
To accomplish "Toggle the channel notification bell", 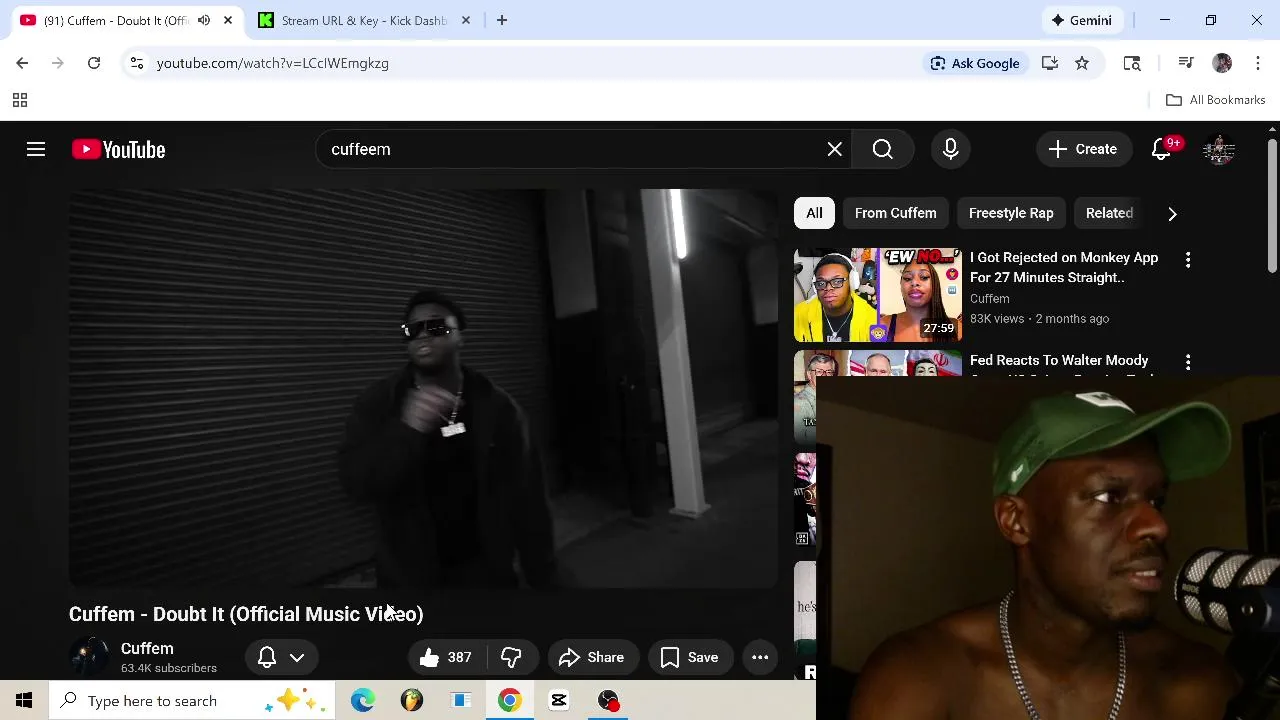I will 267,657.
